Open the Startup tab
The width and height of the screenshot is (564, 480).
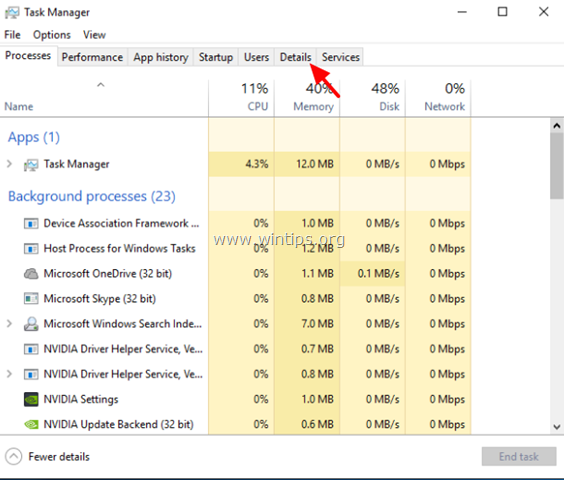[216, 57]
